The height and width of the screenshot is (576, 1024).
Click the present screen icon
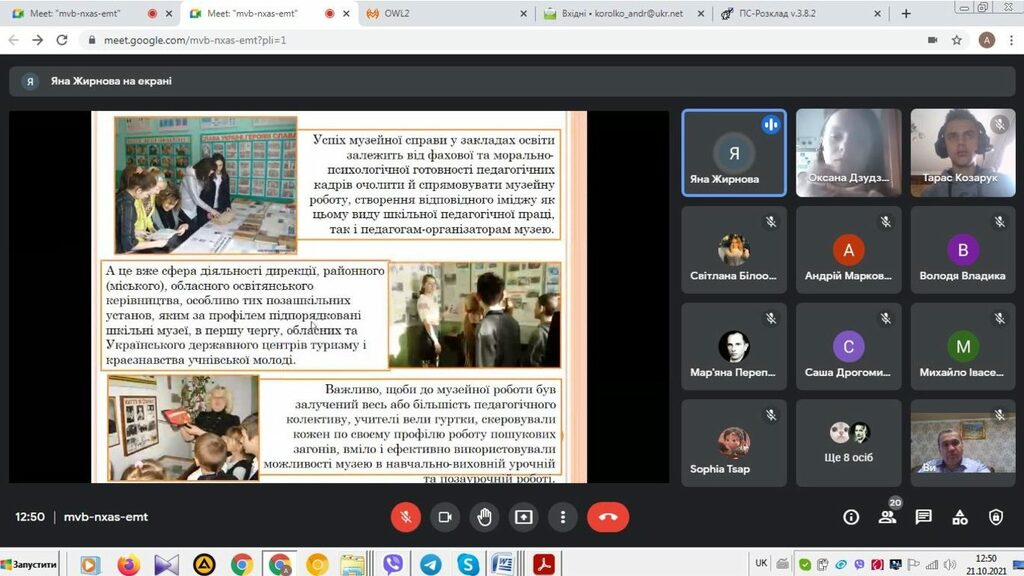[x=523, y=517]
